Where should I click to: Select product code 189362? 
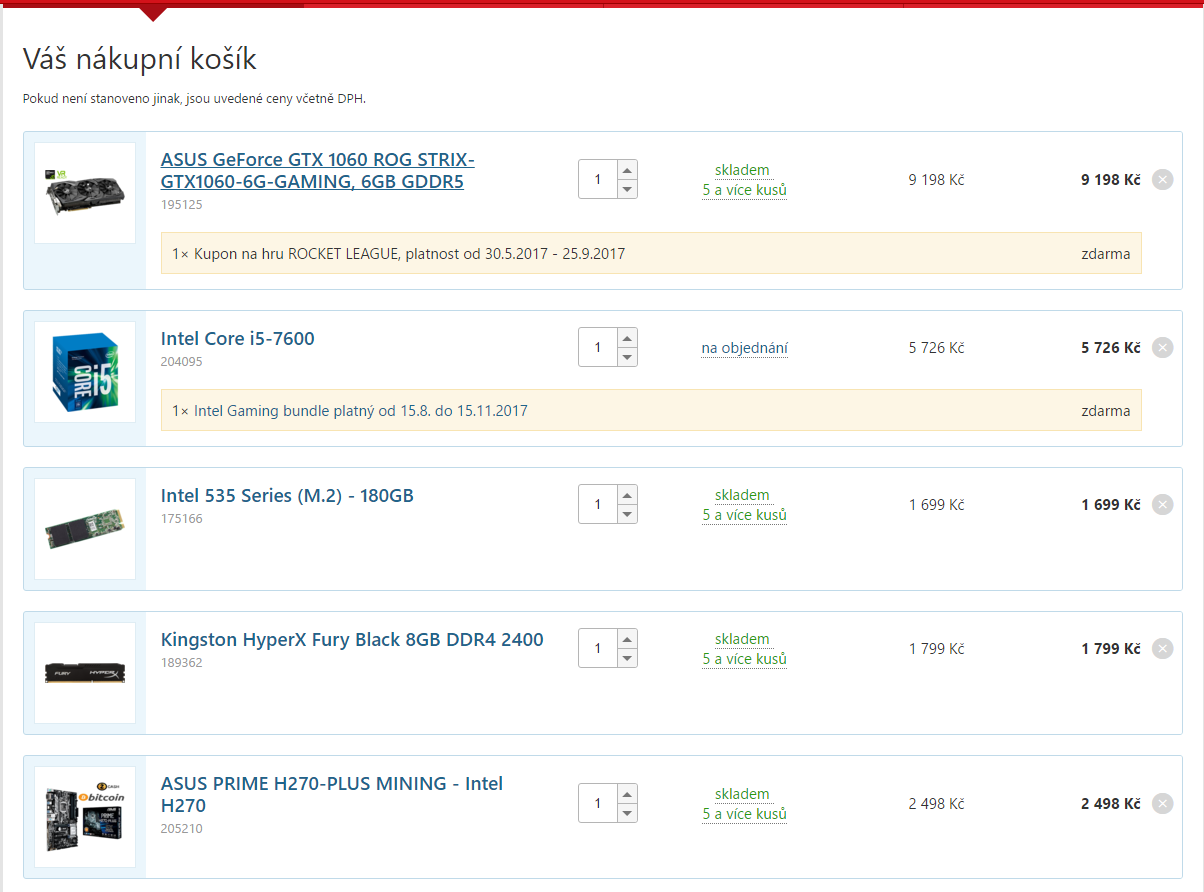pos(181,663)
